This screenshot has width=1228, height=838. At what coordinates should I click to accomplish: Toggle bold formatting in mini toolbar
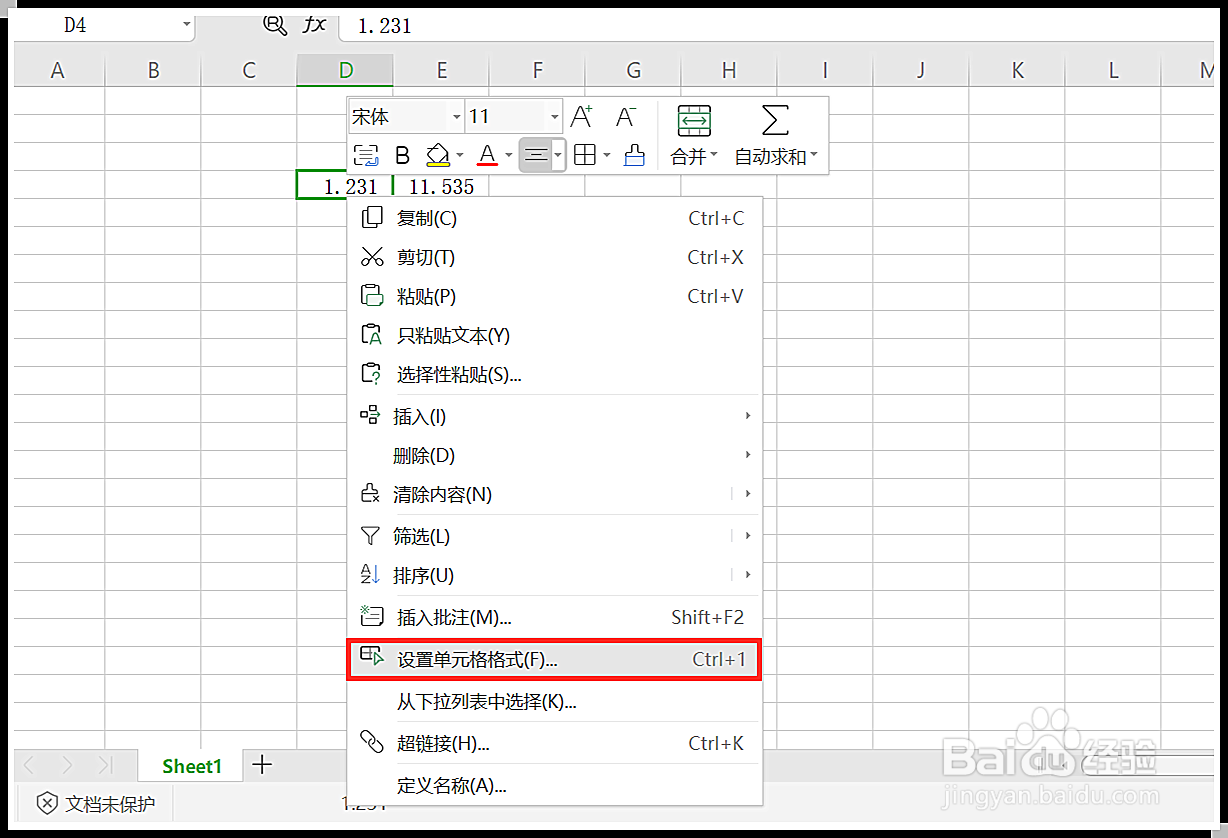(x=402, y=155)
